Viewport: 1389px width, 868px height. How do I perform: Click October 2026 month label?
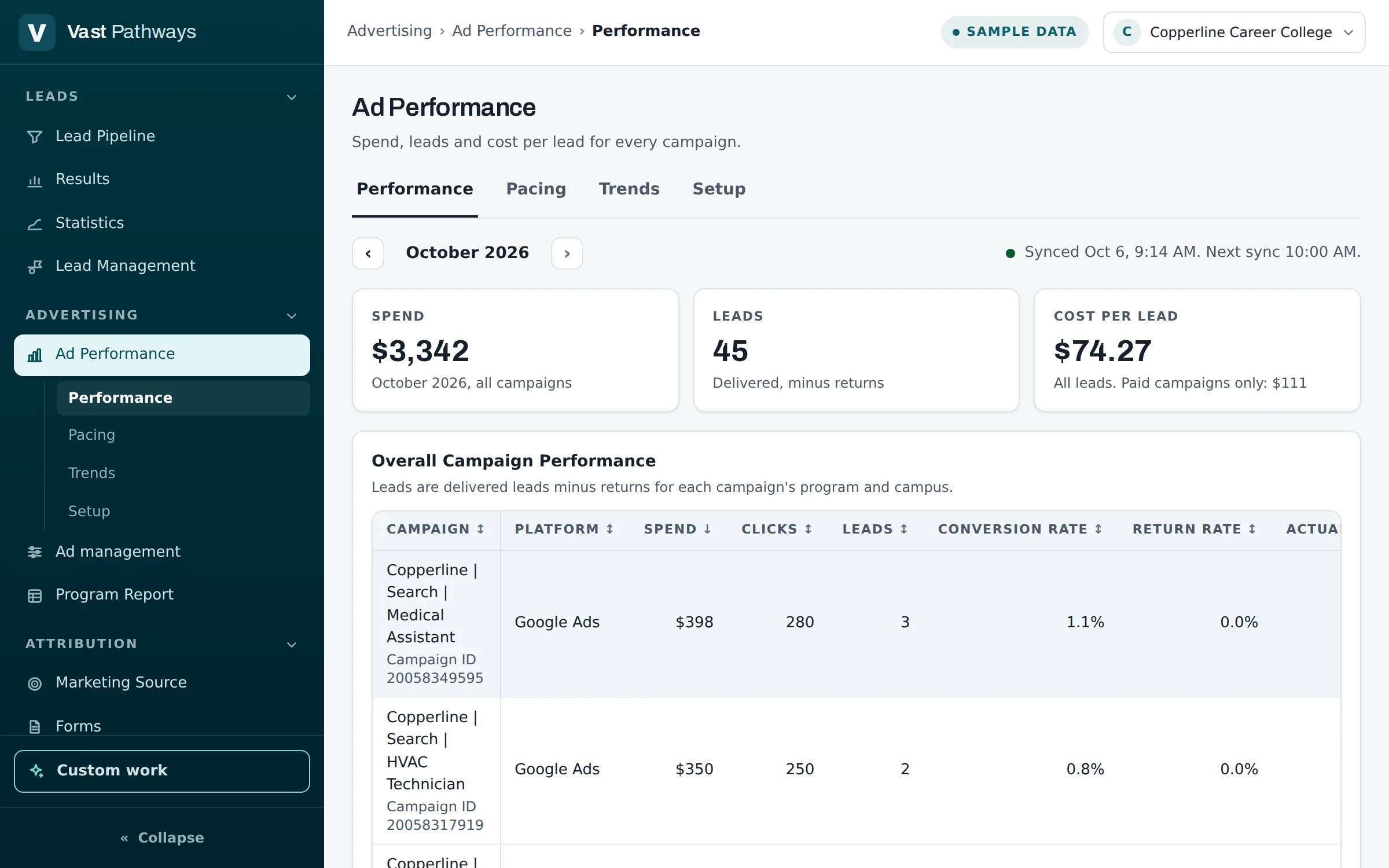point(468,253)
